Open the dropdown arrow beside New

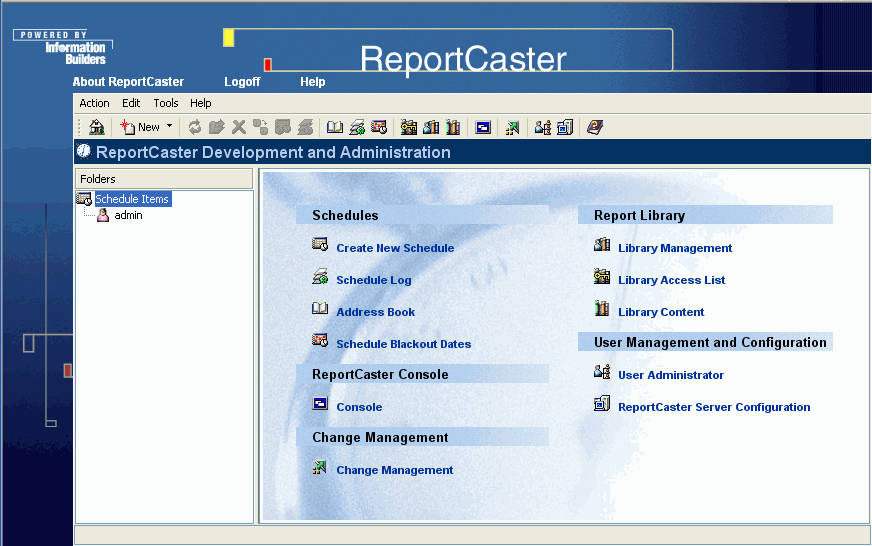170,126
